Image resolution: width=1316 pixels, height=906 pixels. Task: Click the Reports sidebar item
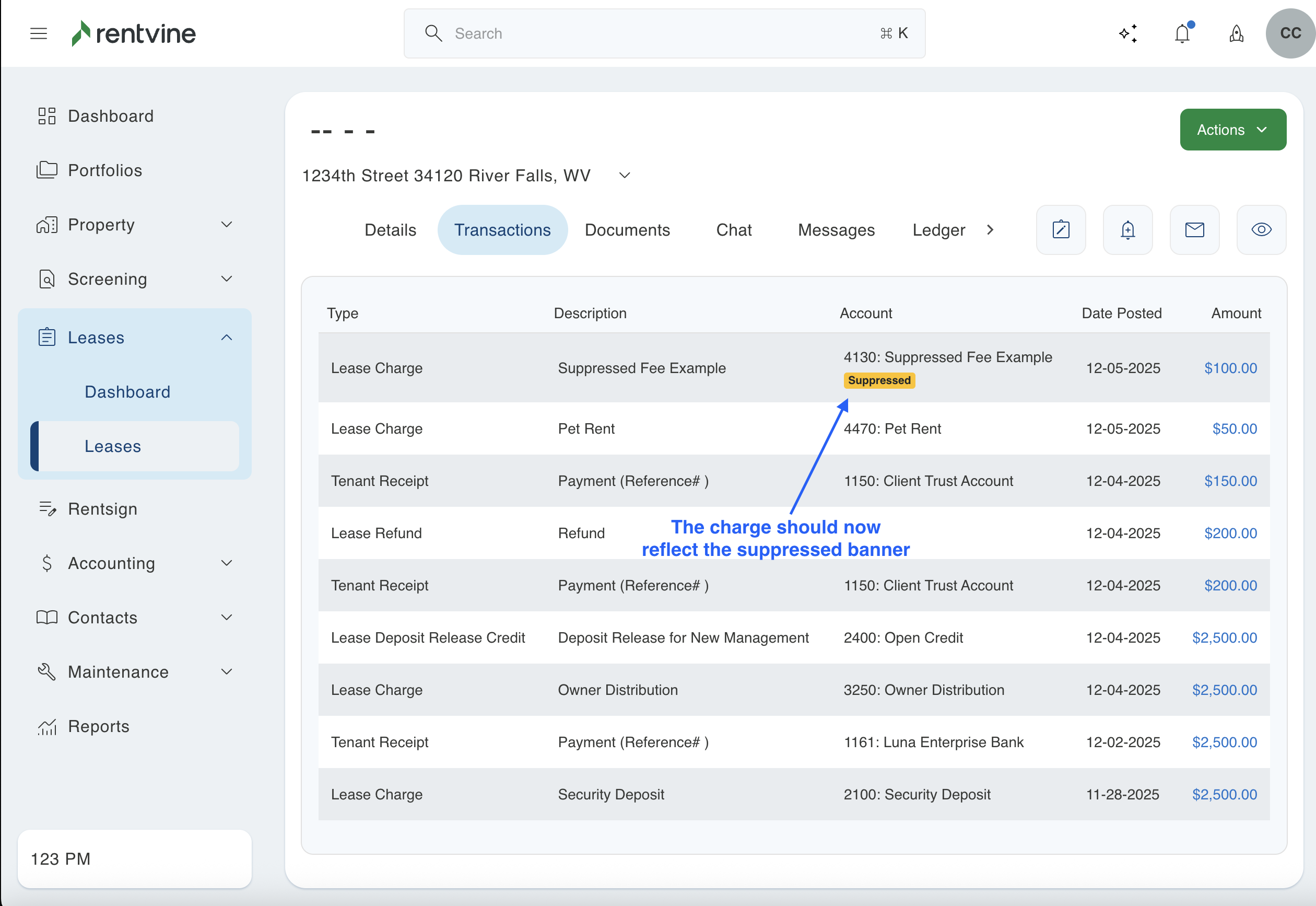(x=99, y=726)
